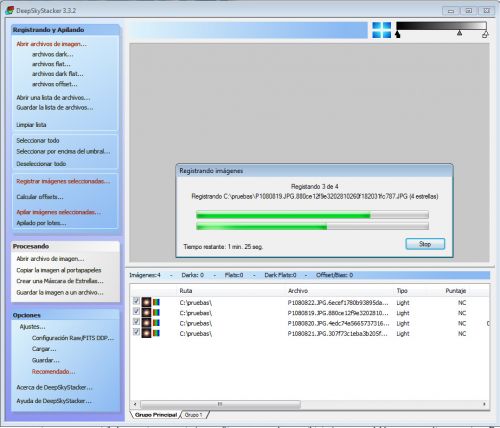500x428 pixels.
Task: Switch to Grupo Principal tab
Action: tap(156, 415)
